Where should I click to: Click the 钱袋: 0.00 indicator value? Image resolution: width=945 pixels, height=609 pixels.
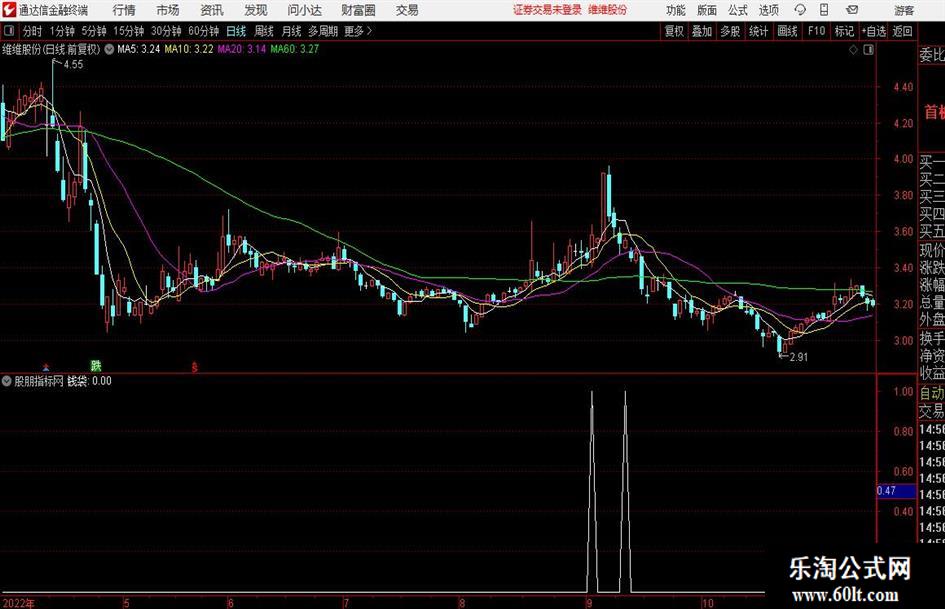[x=89, y=381]
